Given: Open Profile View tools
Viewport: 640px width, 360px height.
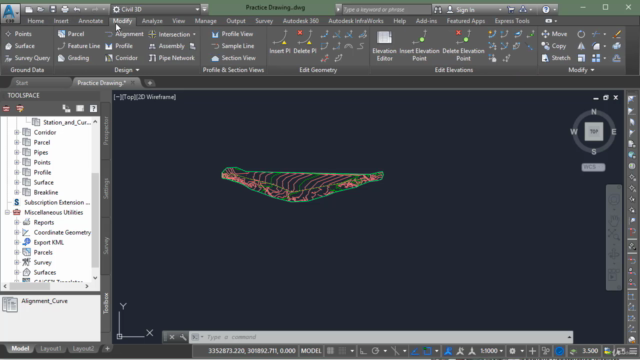Looking at the screenshot, I should coord(232,34).
